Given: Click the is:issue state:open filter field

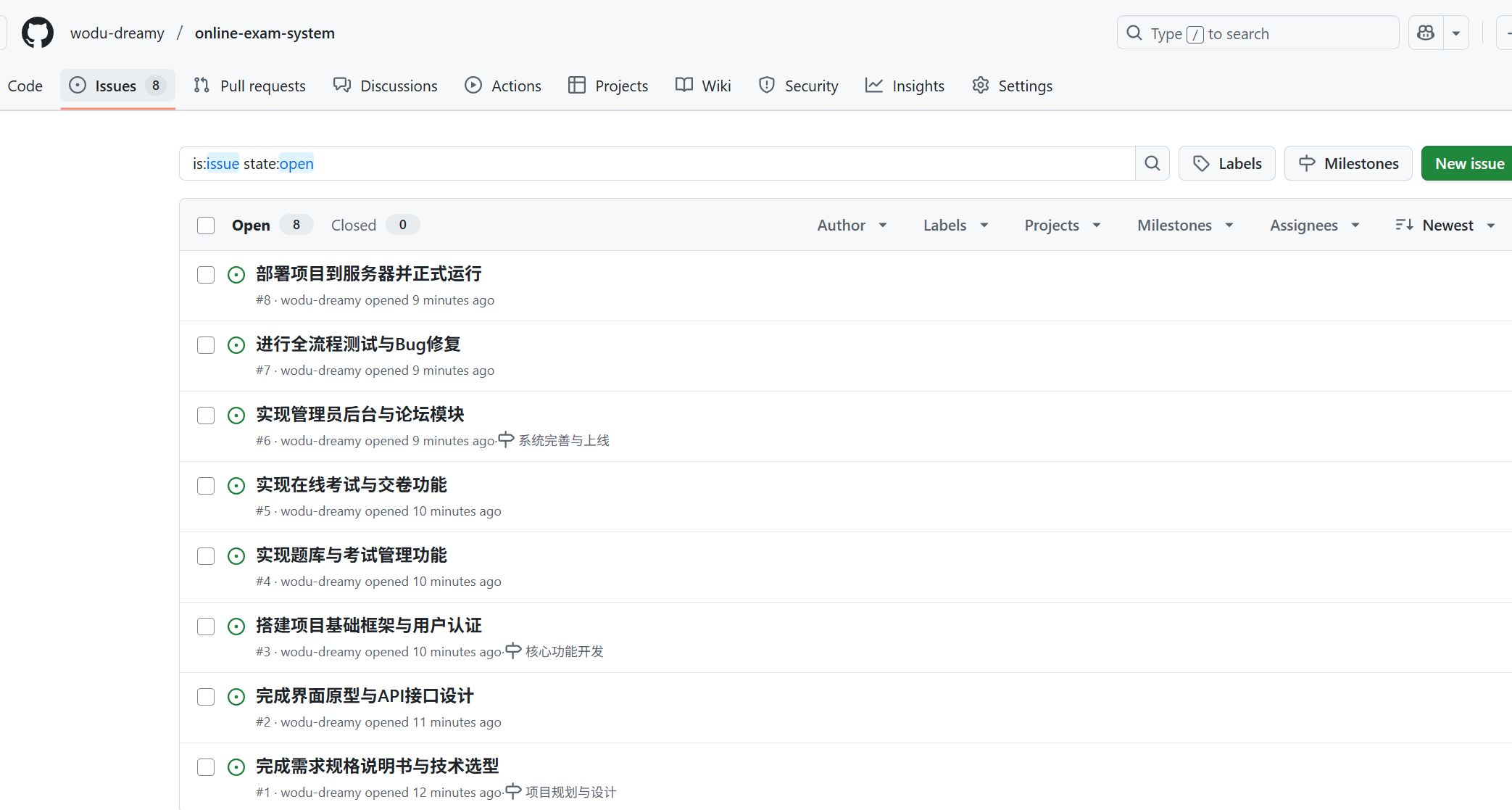Looking at the screenshot, I should pos(652,164).
